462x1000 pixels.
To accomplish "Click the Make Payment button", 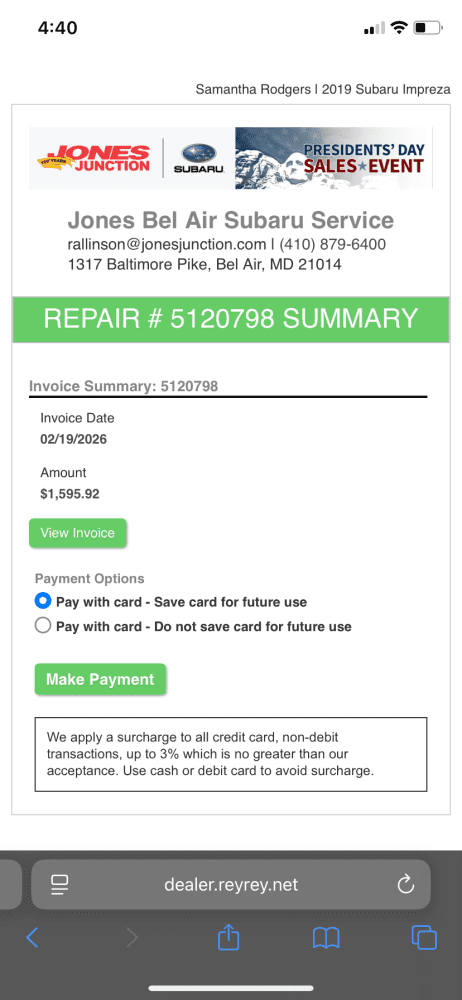I will click(100, 679).
